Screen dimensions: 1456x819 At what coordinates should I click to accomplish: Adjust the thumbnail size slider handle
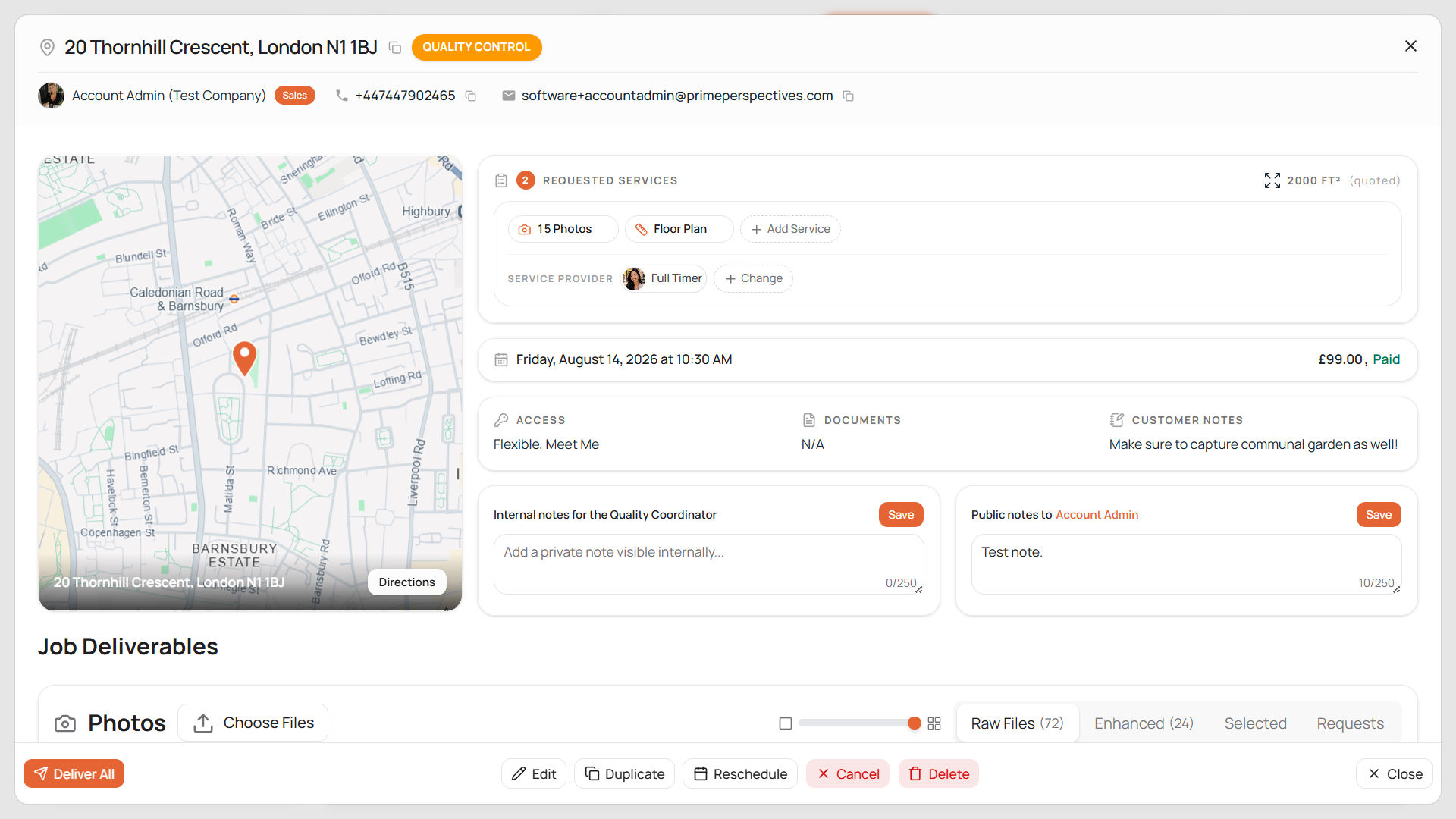coord(915,723)
